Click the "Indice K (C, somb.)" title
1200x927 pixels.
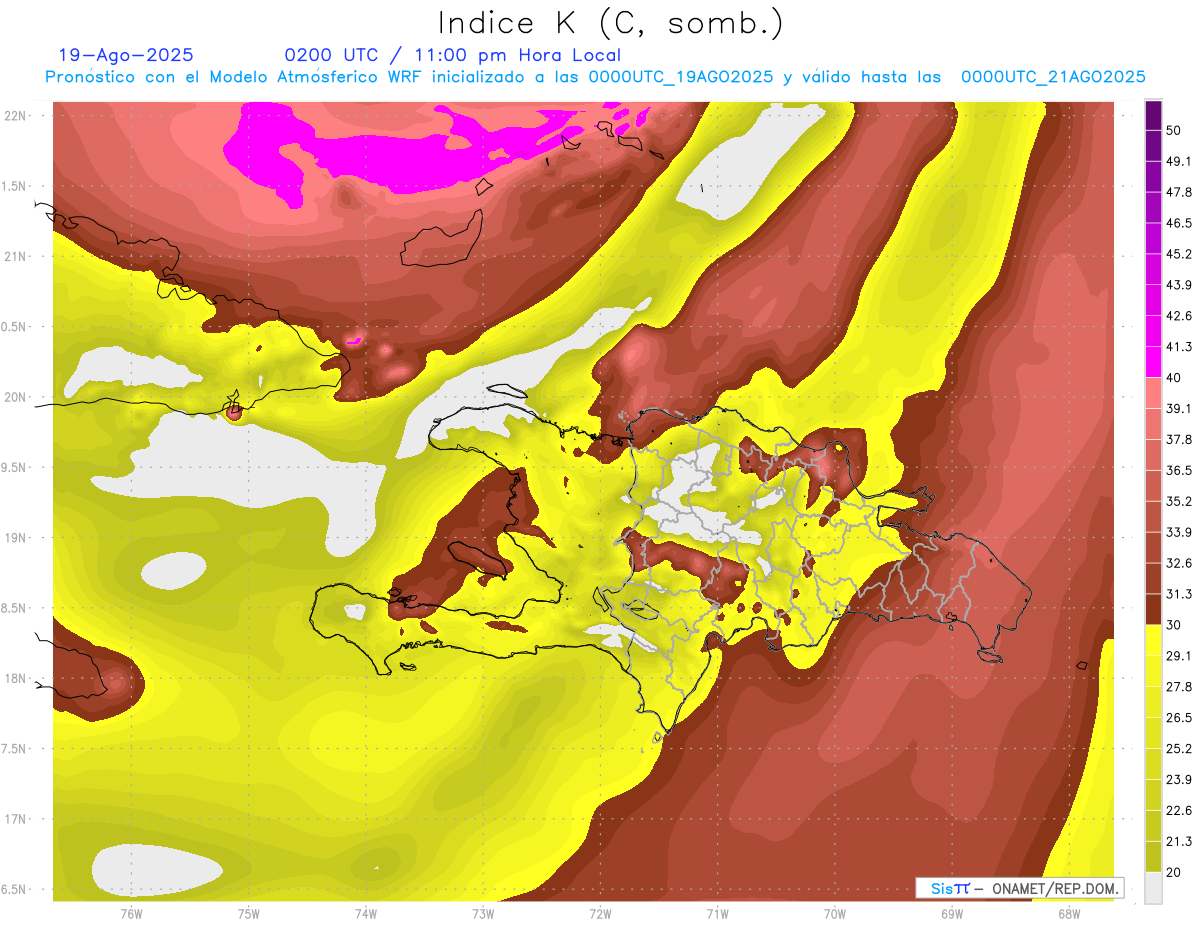tap(610, 24)
